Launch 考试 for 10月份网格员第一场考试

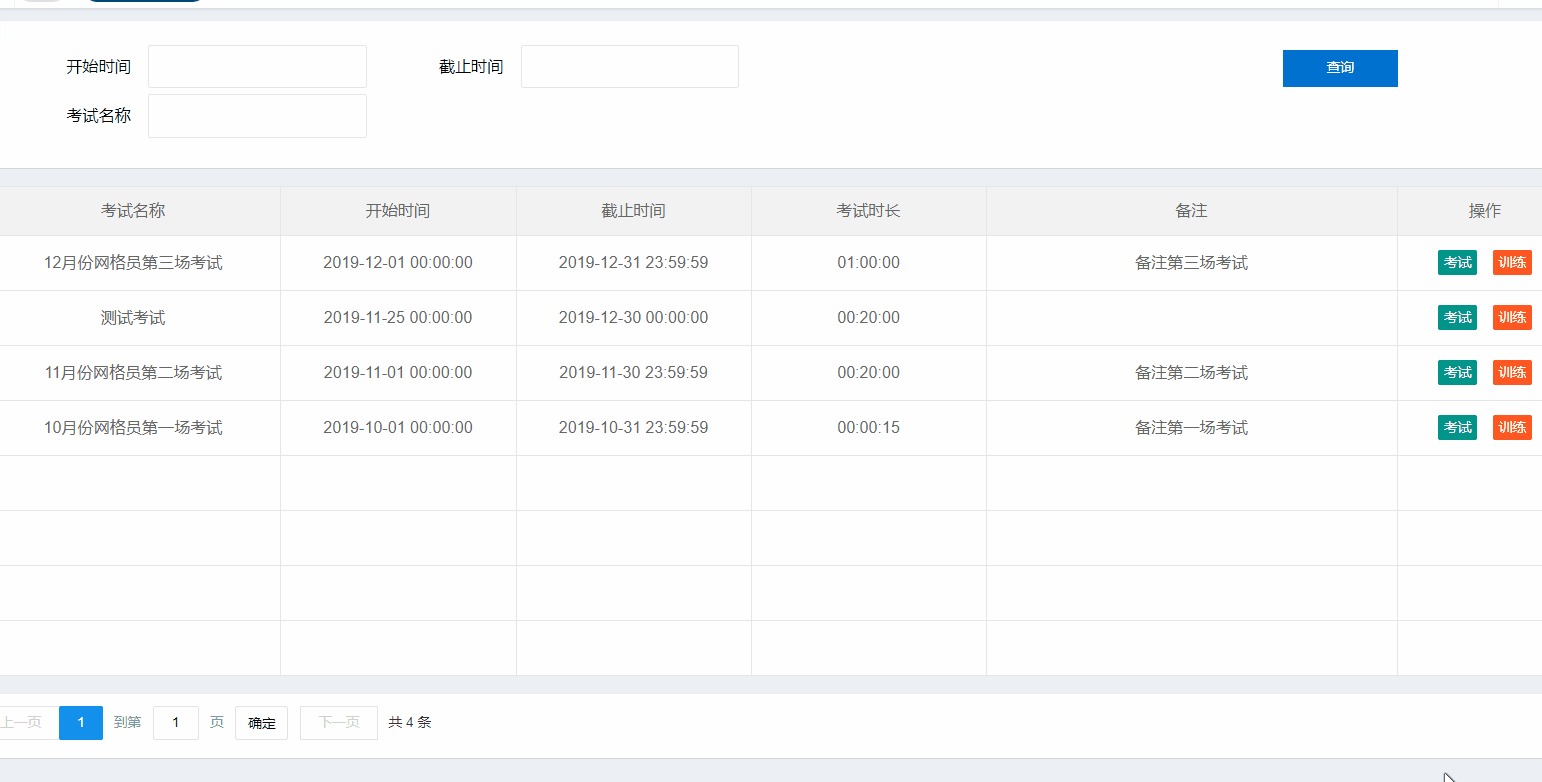[x=1457, y=428]
